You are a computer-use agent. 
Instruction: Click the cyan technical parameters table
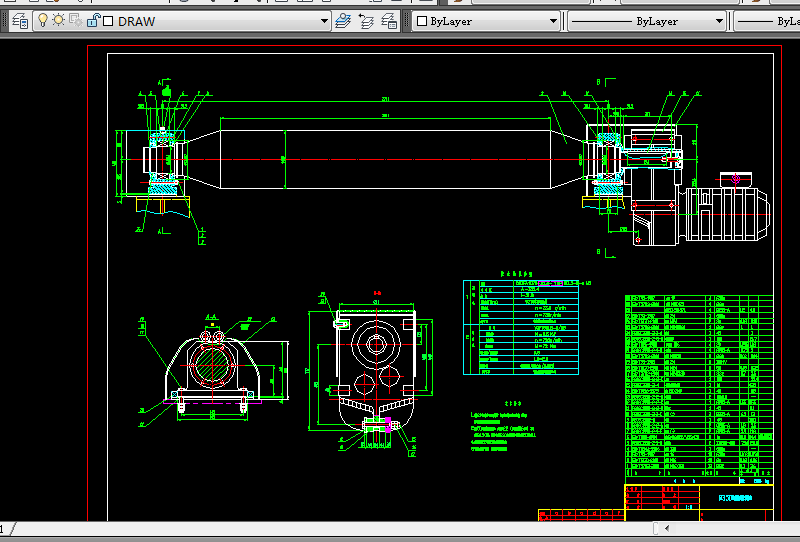[x=521, y=327]
